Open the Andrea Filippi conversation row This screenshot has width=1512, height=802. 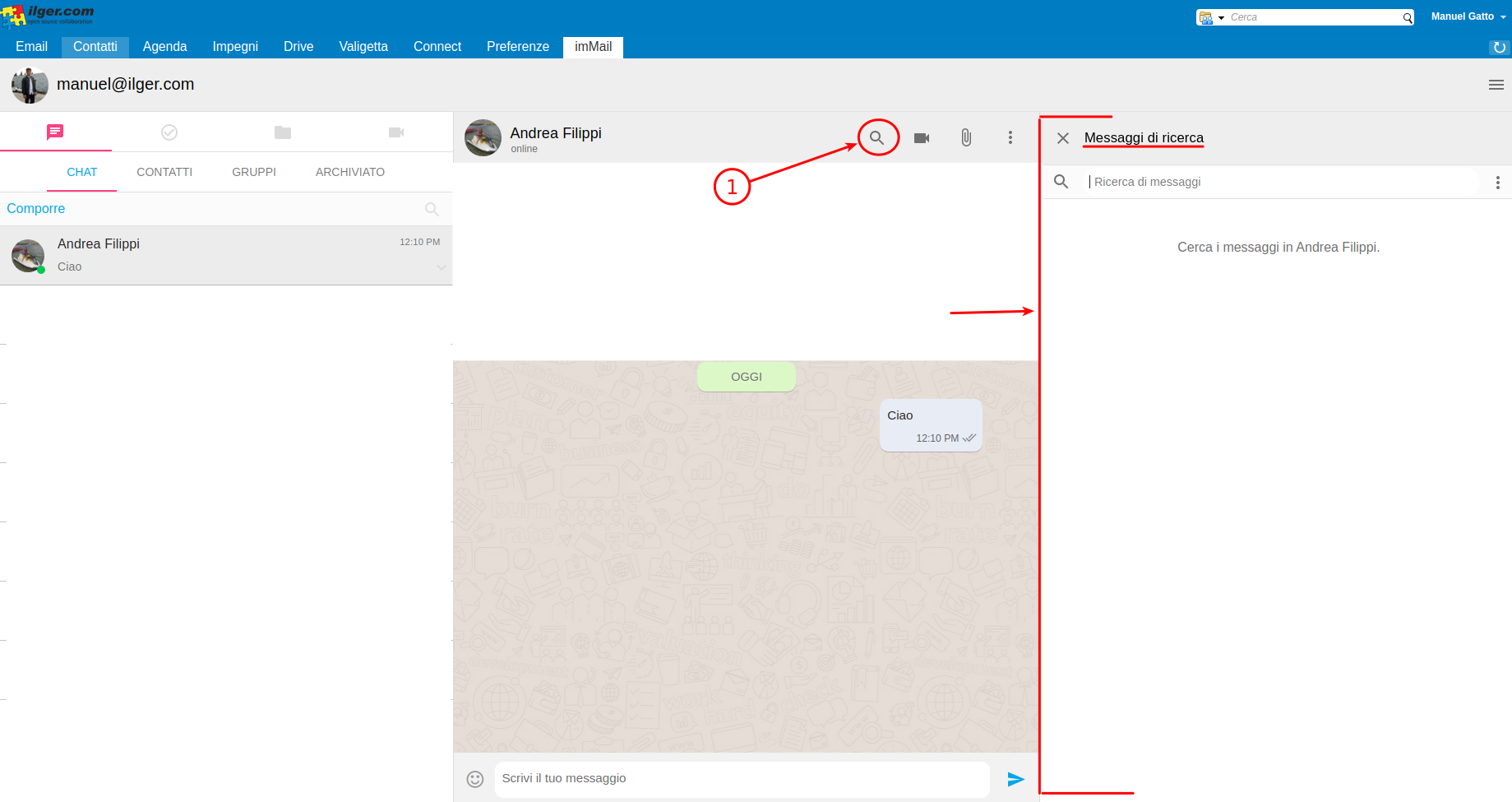(x=226, y=256)
